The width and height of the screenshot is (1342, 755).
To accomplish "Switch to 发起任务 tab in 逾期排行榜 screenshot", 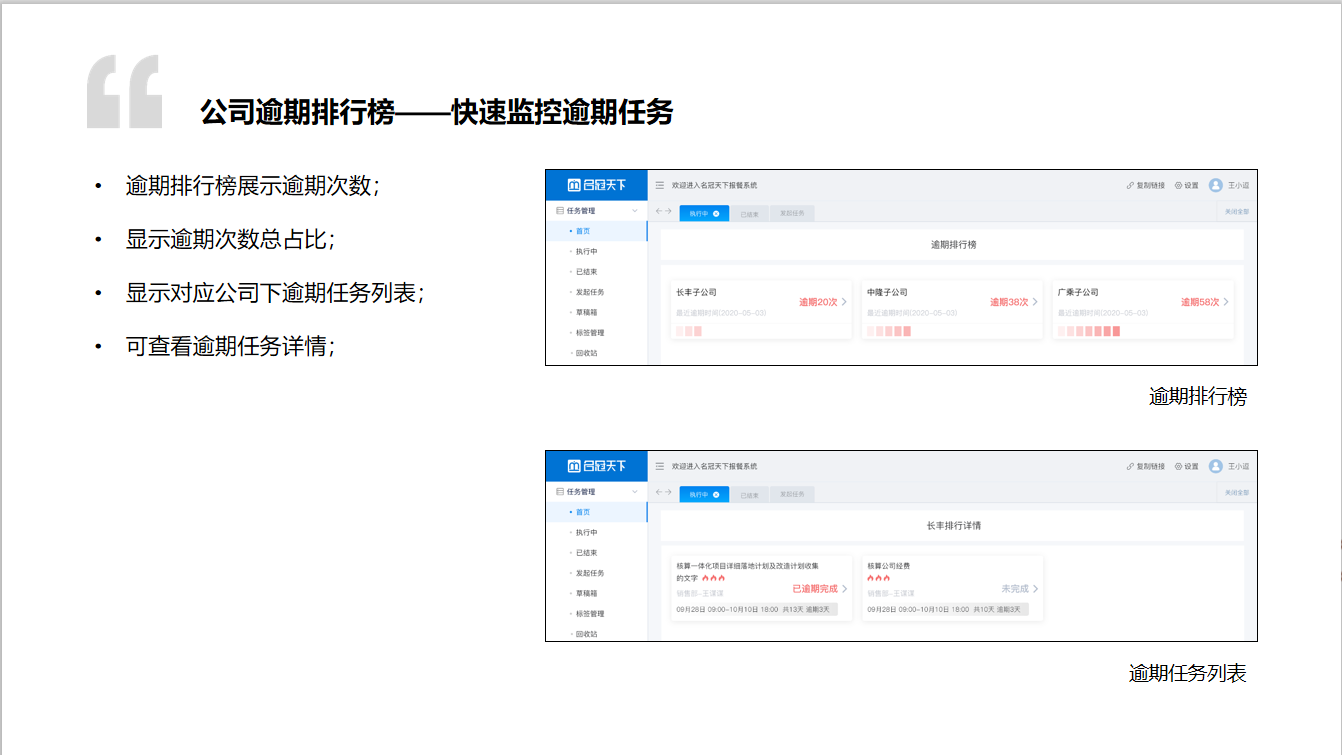I will tap(792, 213).
